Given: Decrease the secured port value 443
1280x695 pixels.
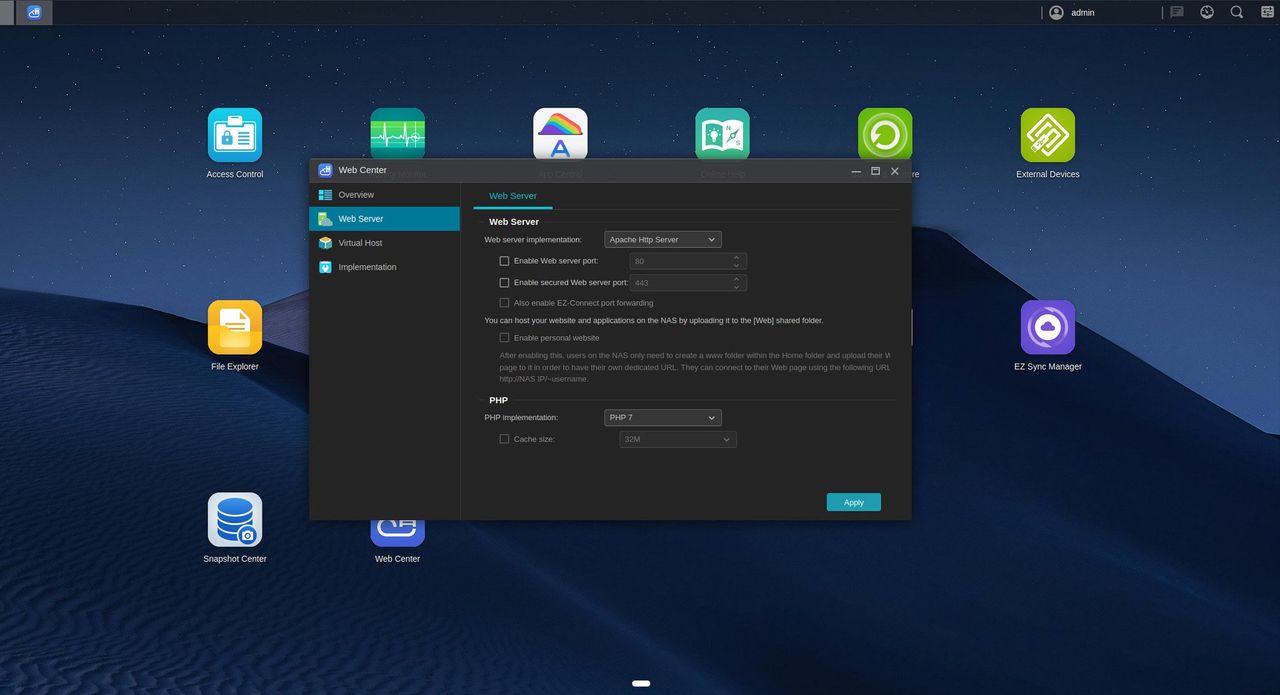Looking at the screenshot, I should [x=737, y=287].
